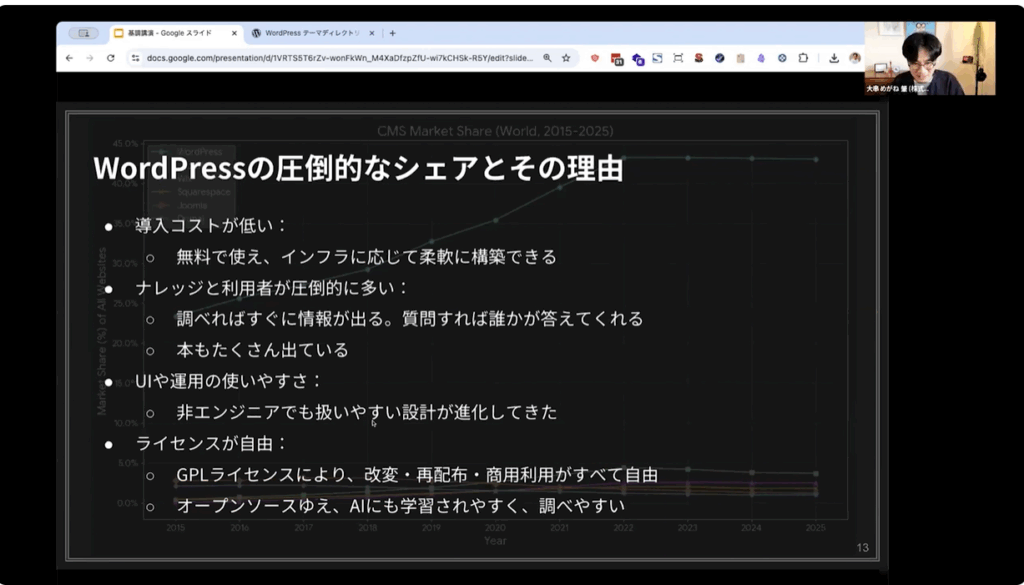Click the capture frame extension icon

point(678,58)
